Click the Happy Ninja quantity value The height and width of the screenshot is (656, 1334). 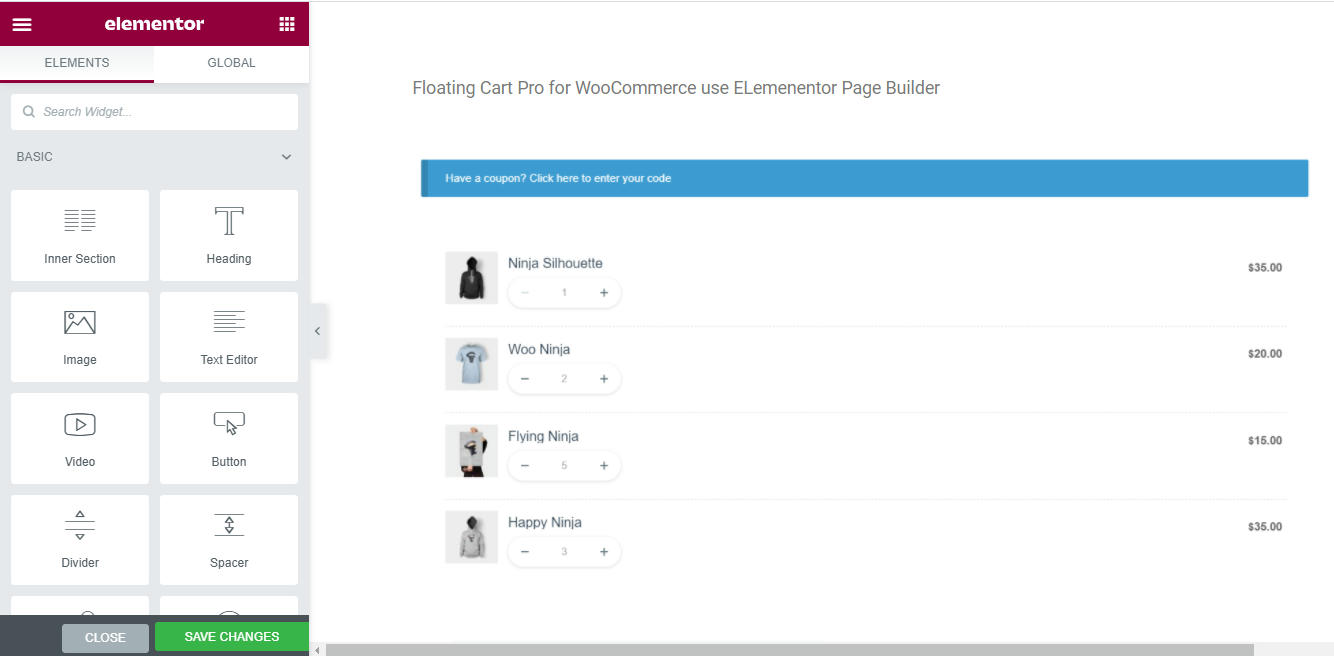[x=564, y=552]
